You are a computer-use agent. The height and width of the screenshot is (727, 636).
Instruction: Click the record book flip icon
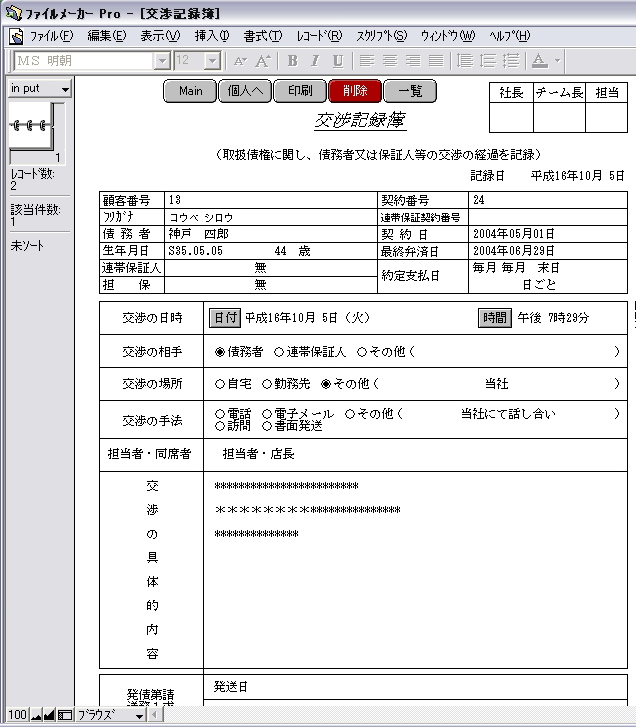coord(32,126)
